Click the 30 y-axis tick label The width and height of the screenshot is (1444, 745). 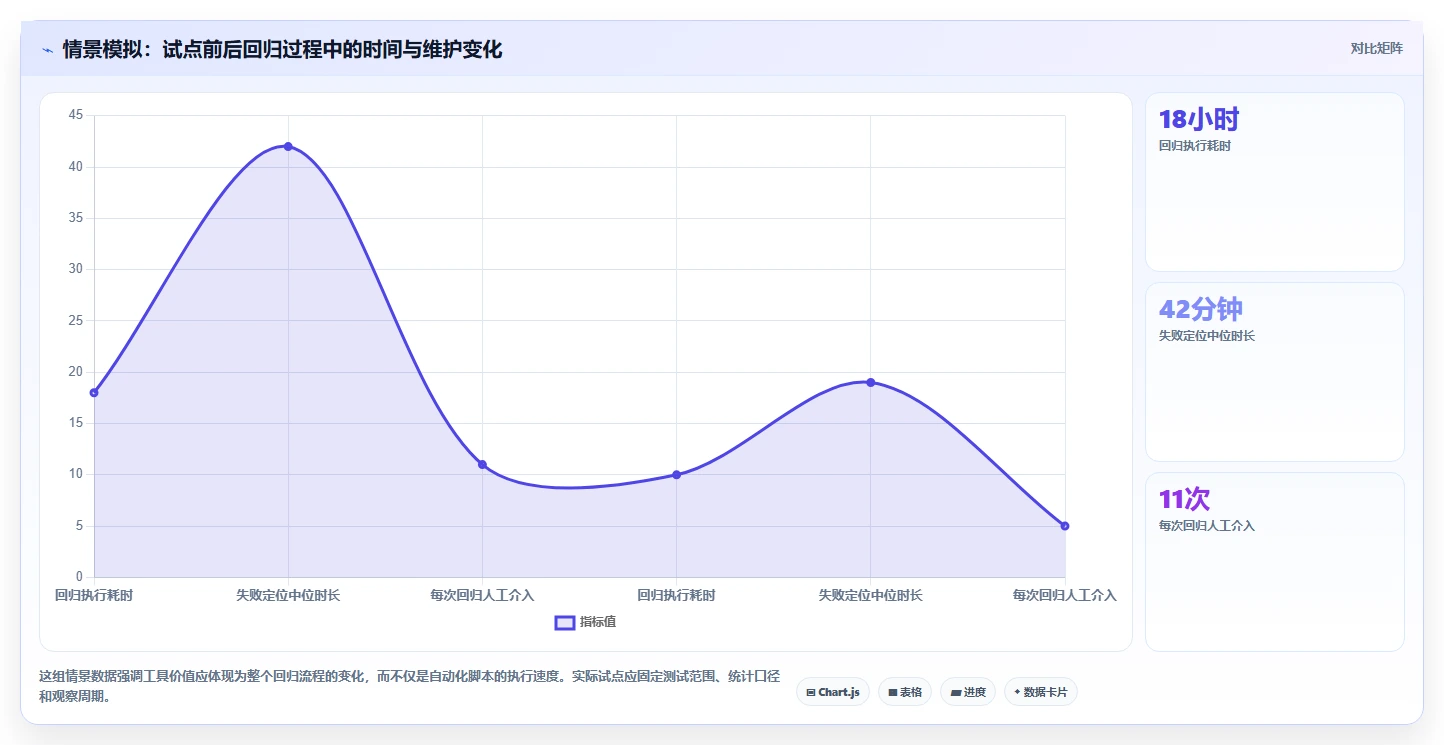click(76, 269)
